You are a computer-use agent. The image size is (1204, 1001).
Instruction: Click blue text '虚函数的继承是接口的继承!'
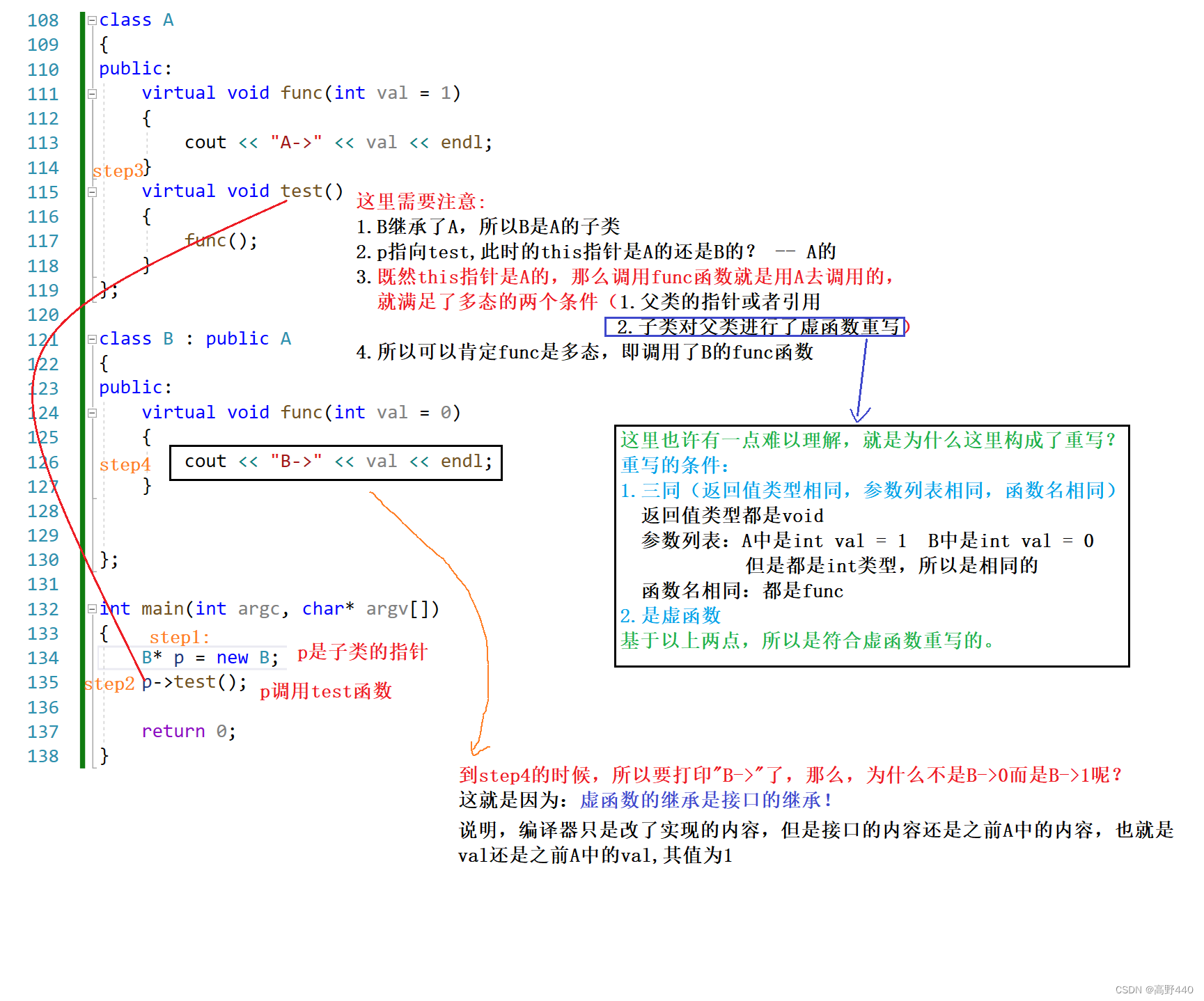[x=706, y=801]
